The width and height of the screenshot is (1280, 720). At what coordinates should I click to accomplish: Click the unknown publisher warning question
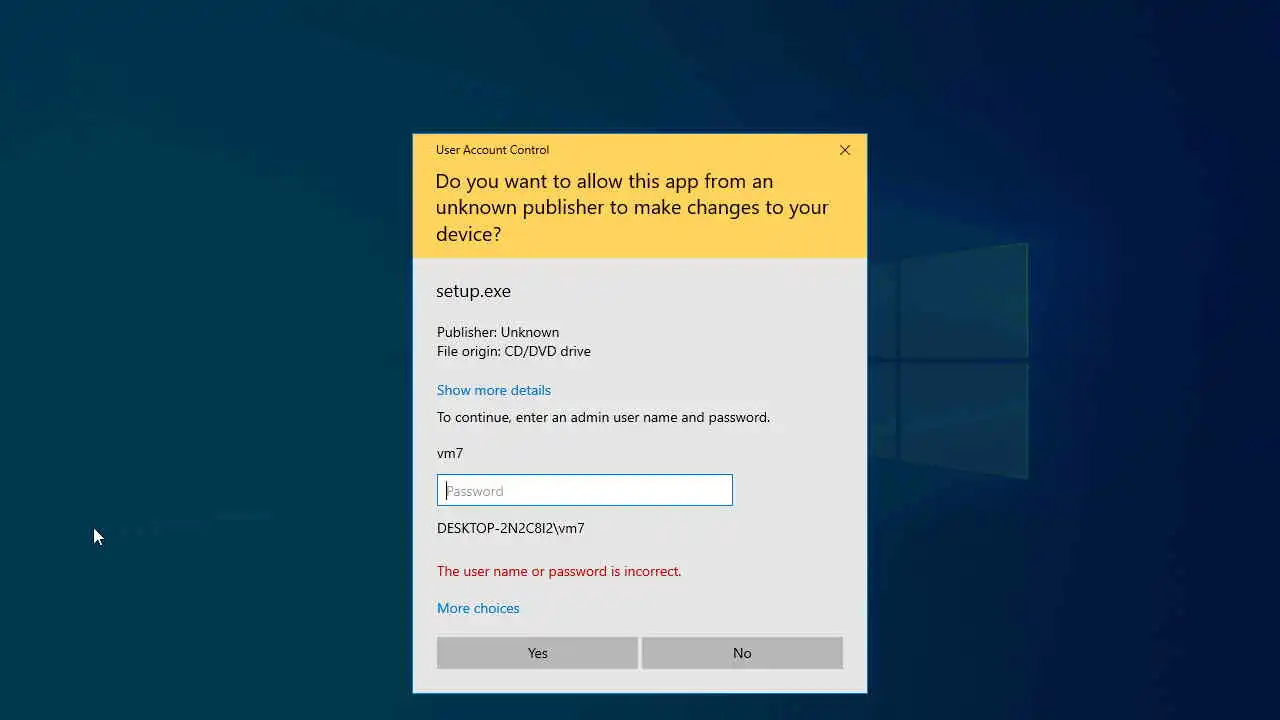pyautogui.click(x=632, y=207)
